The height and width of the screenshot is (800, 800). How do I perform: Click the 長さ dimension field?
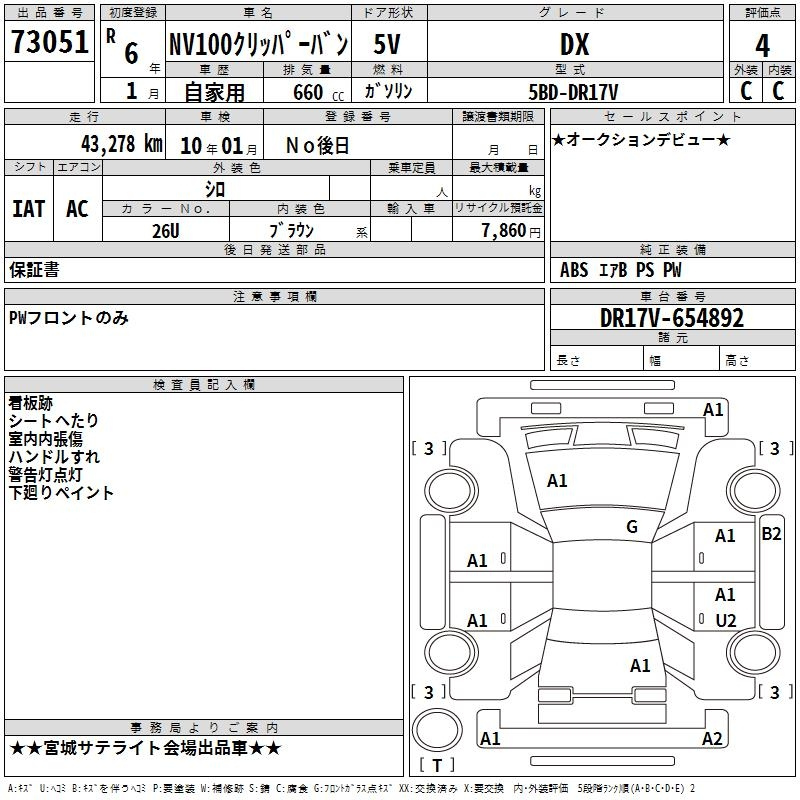coord(596,358)
